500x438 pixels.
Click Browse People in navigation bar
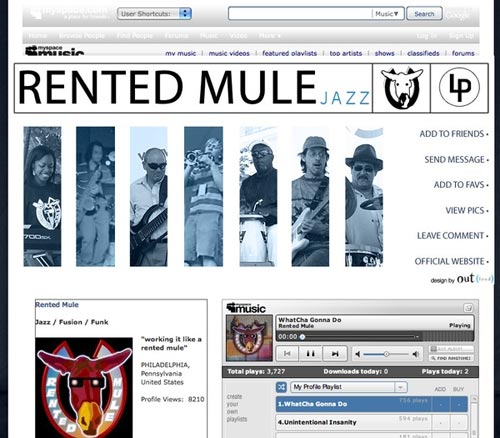[82, 36]
